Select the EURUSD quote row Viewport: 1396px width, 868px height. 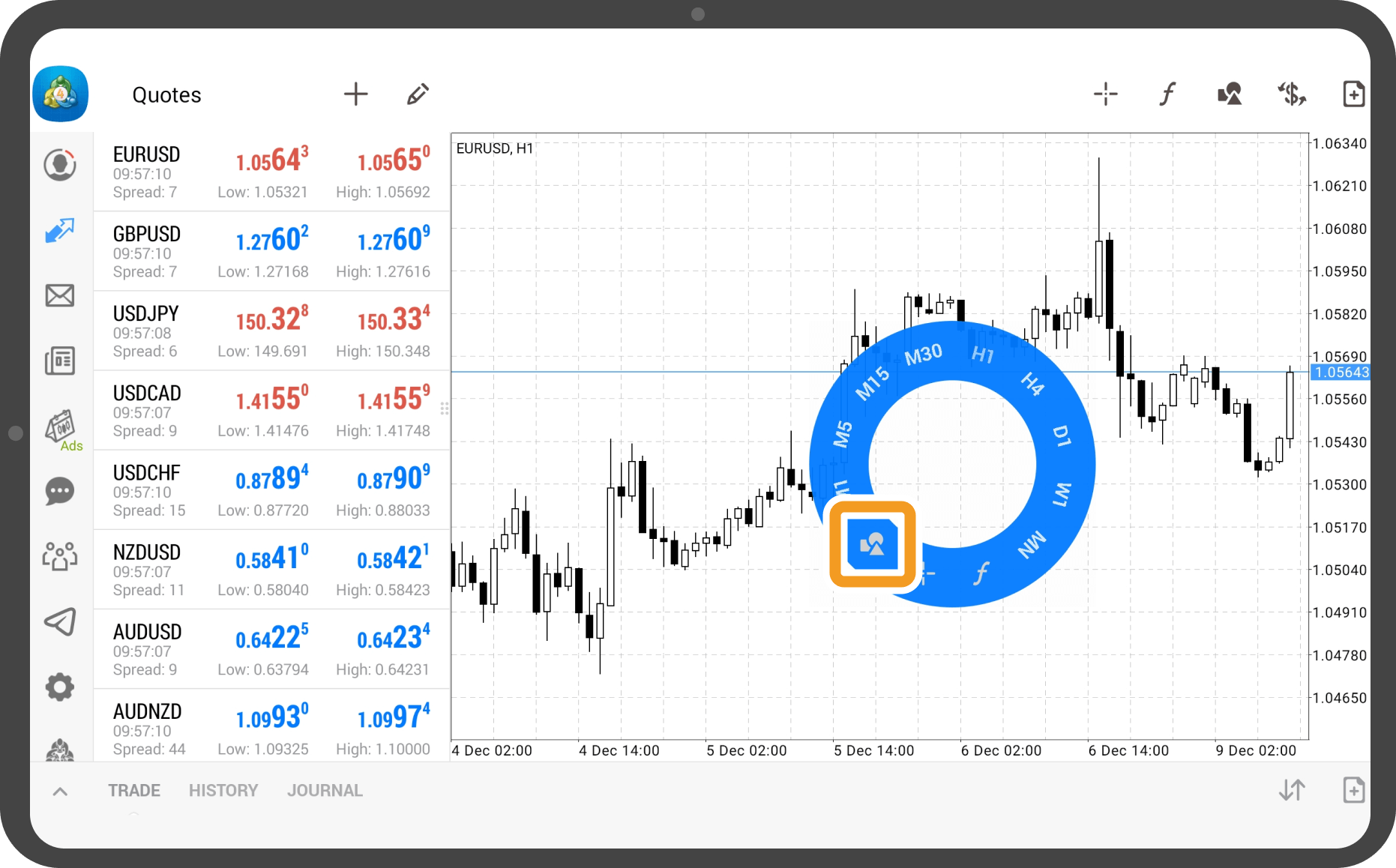(271, 172)
